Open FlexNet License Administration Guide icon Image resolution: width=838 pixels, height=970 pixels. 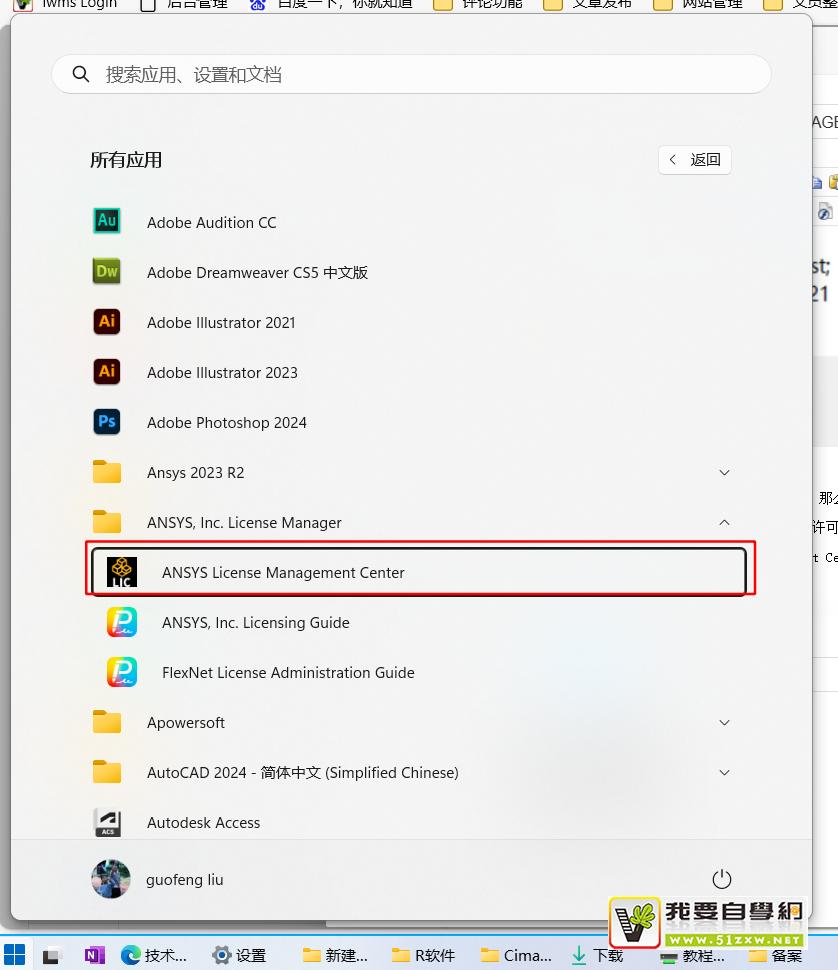tap(122, 672)
